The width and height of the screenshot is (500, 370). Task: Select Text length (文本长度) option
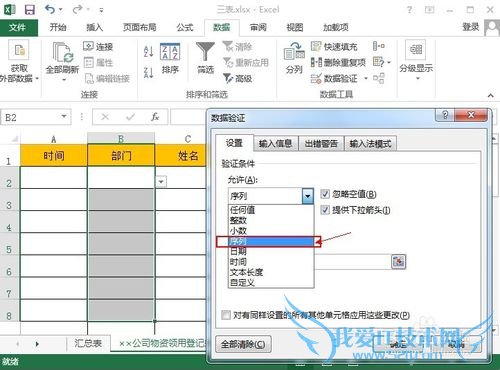(271, 272)
